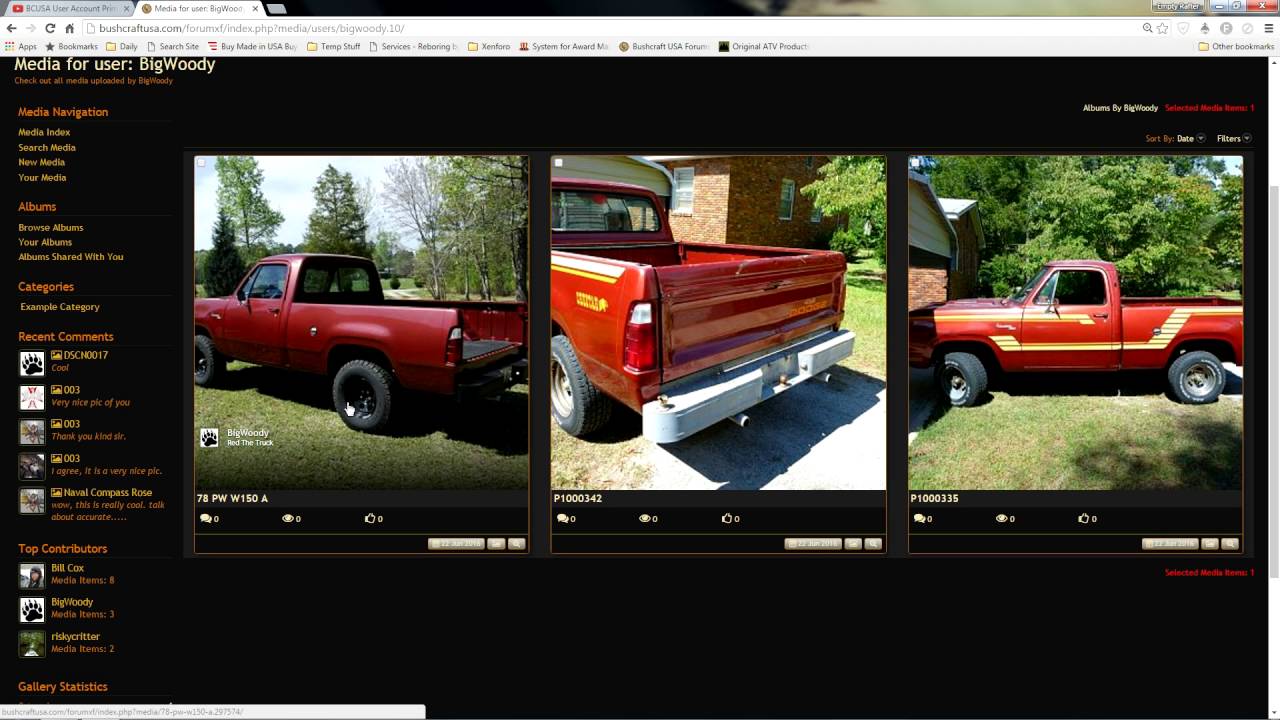Click the small image button beside date on P1000335
1280x720 pixels.
coord(1210,544)
